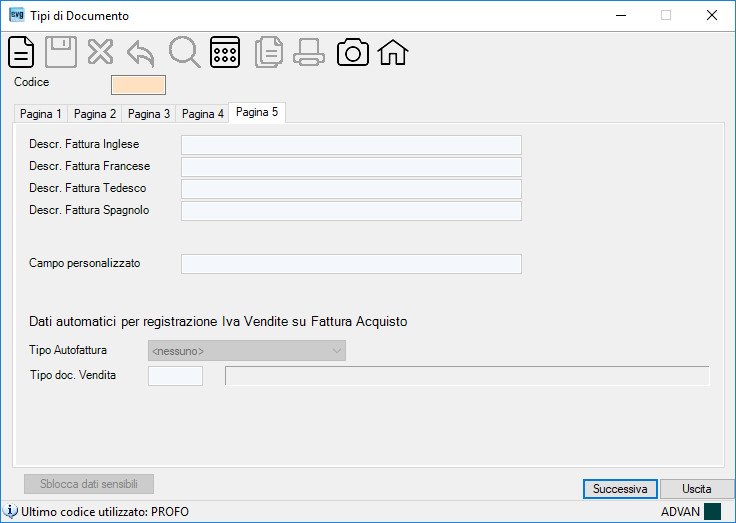Switch to the Pagina 1 tab
Image resolution: width=736 pixels, height=523 pixels.
pyautogui.click(x=41, y=114)
